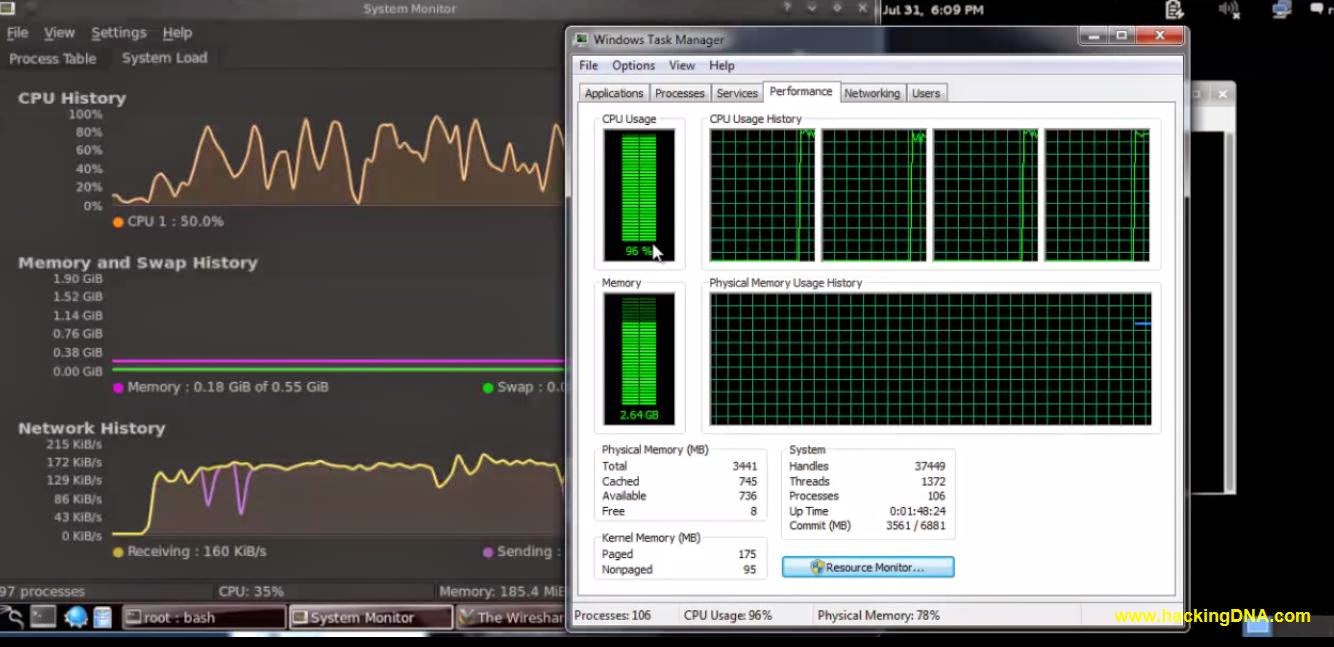This screenshot has width=1334, height=647.
Task: Switch to the Networking tab in Task Manager
Action: pos(871,92)
